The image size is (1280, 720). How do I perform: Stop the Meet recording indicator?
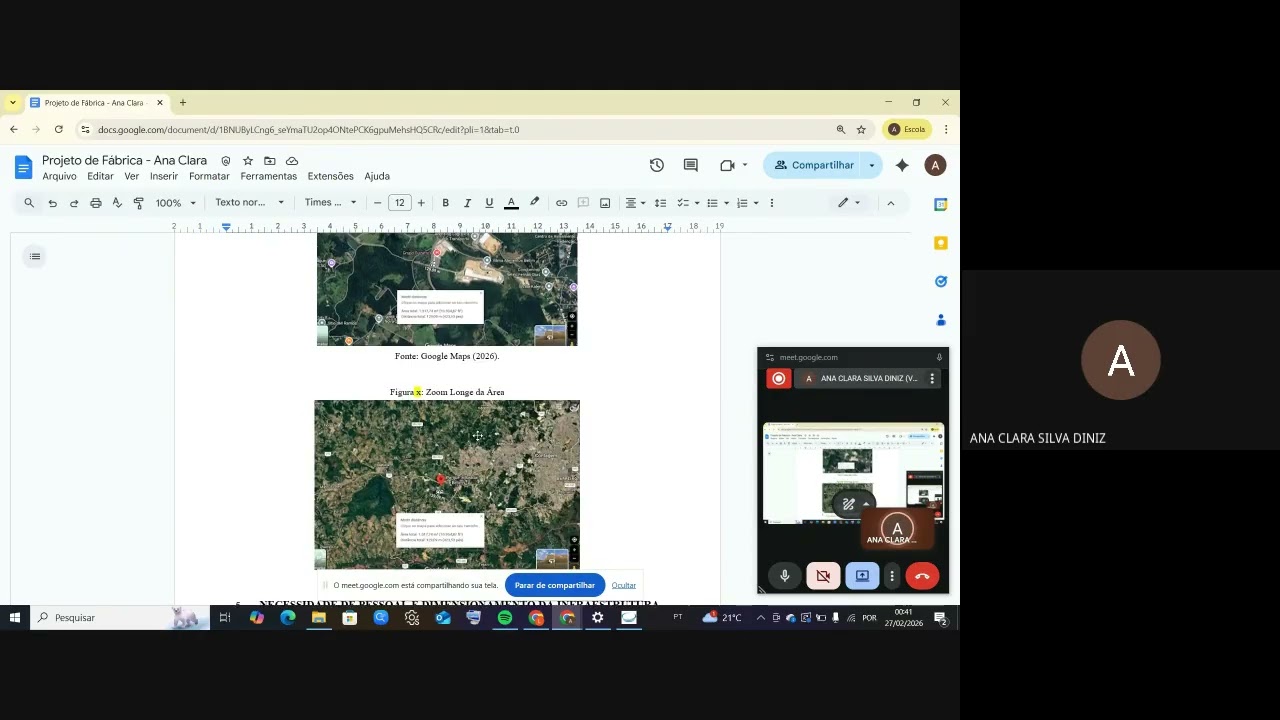pos(778,378)
